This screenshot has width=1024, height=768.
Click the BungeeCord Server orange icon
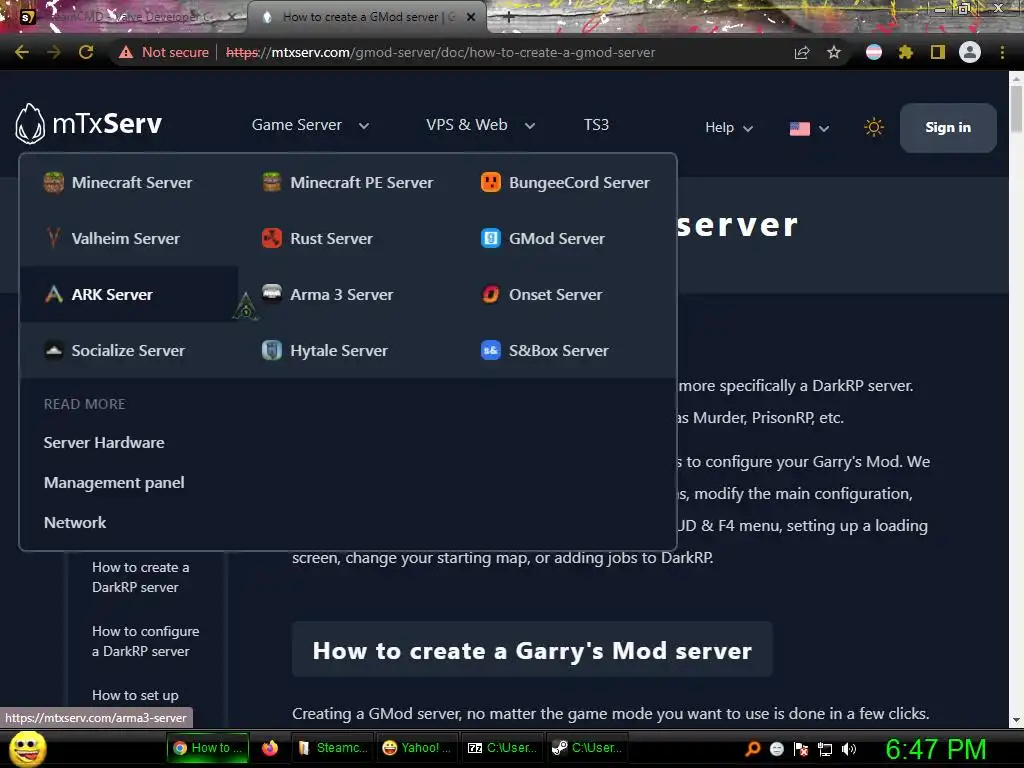pos(490,182)
